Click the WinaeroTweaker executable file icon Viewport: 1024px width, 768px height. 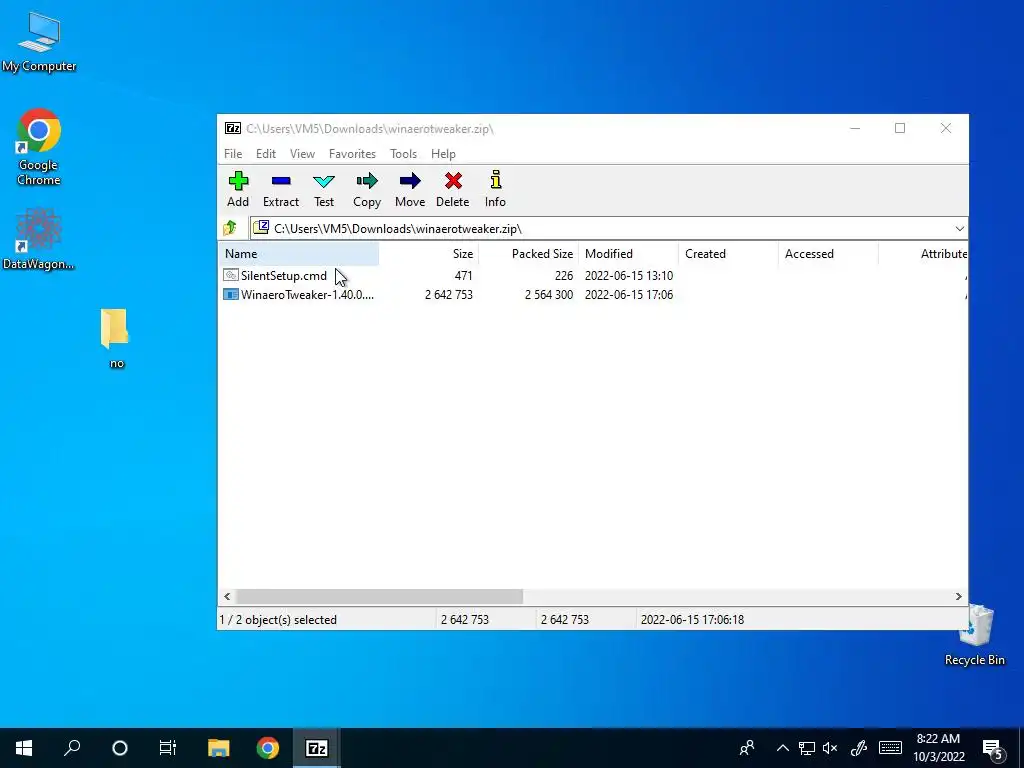[231, 295]
